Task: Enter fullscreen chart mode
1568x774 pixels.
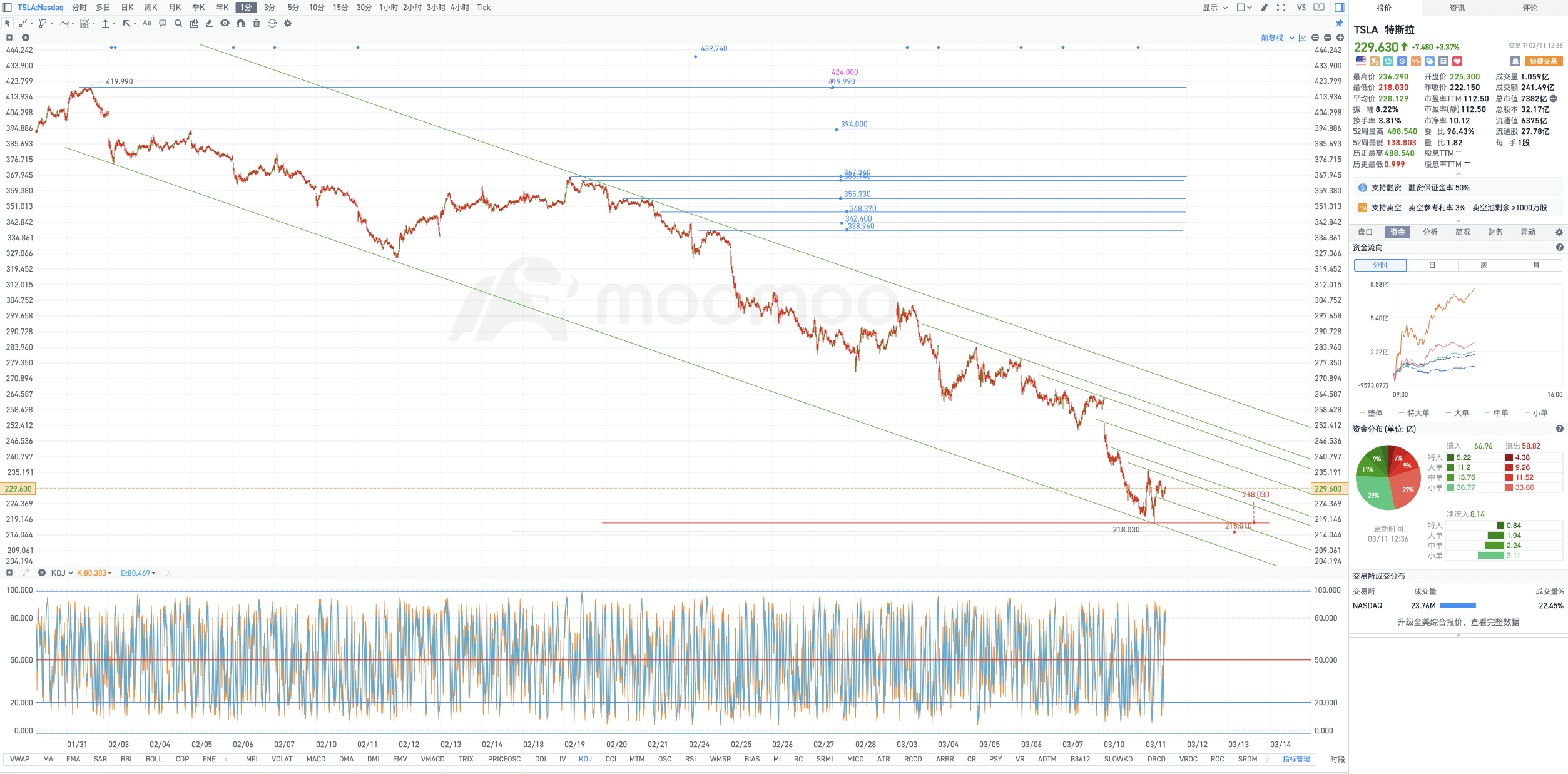Action: coord(1281,8)
